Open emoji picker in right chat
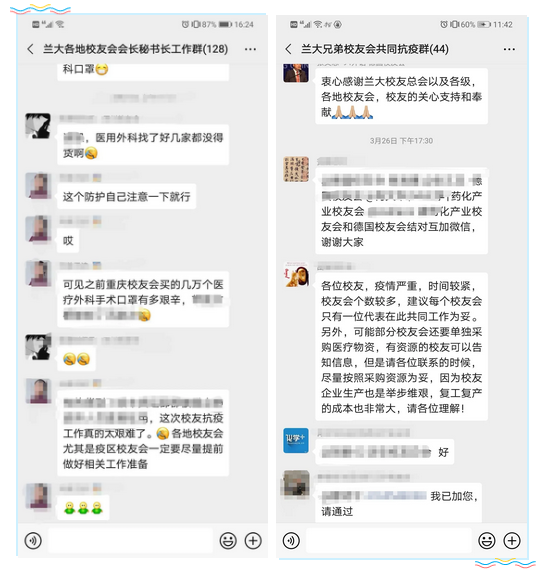545x577 pixels. click(486, 541)
